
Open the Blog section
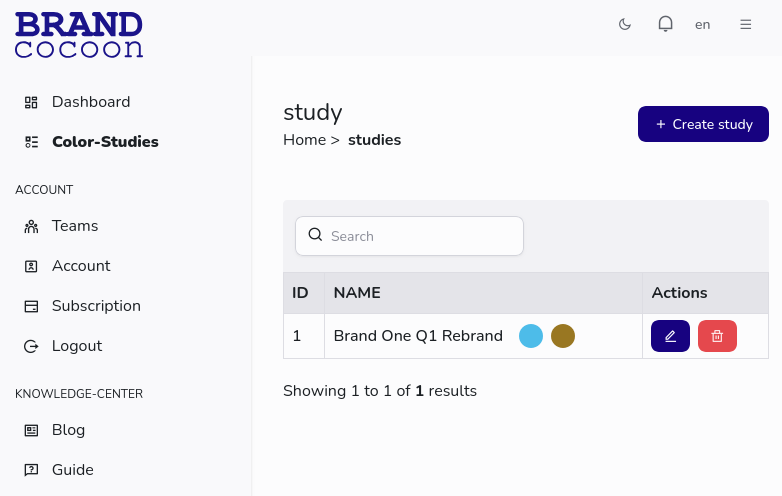[68, 430]
